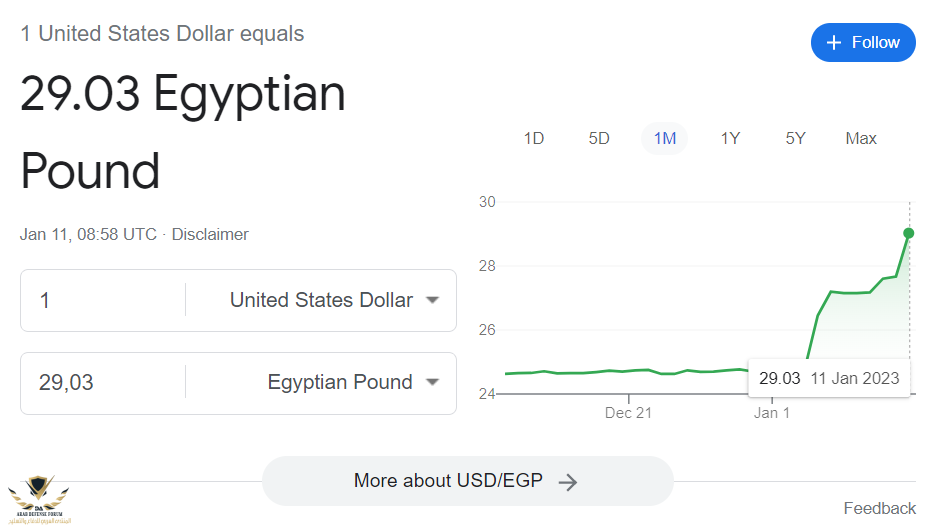936x526 pixels.
Task: Click the Dec 21 marker on chart axis
Action: click(628, 413)
